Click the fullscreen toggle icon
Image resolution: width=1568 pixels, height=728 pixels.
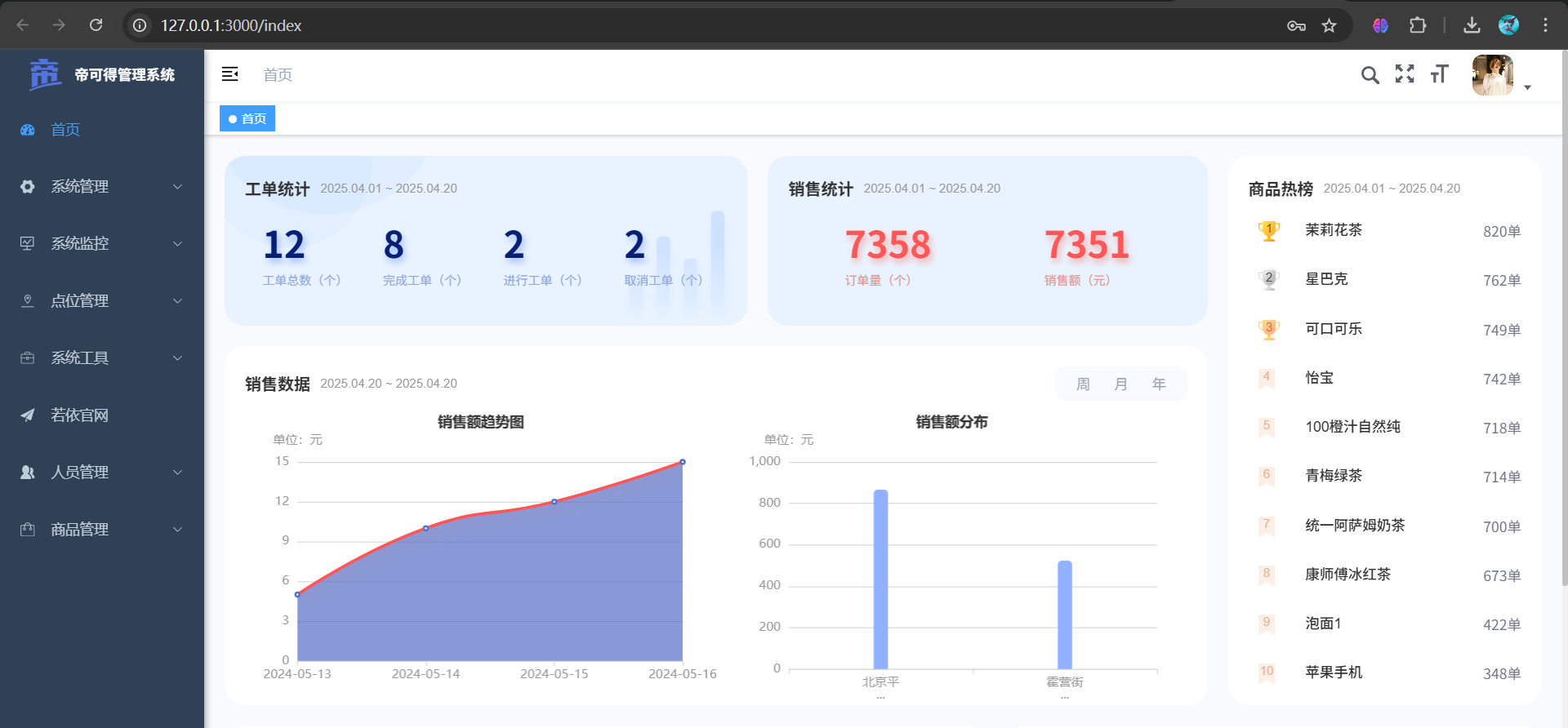point(1405,74)
